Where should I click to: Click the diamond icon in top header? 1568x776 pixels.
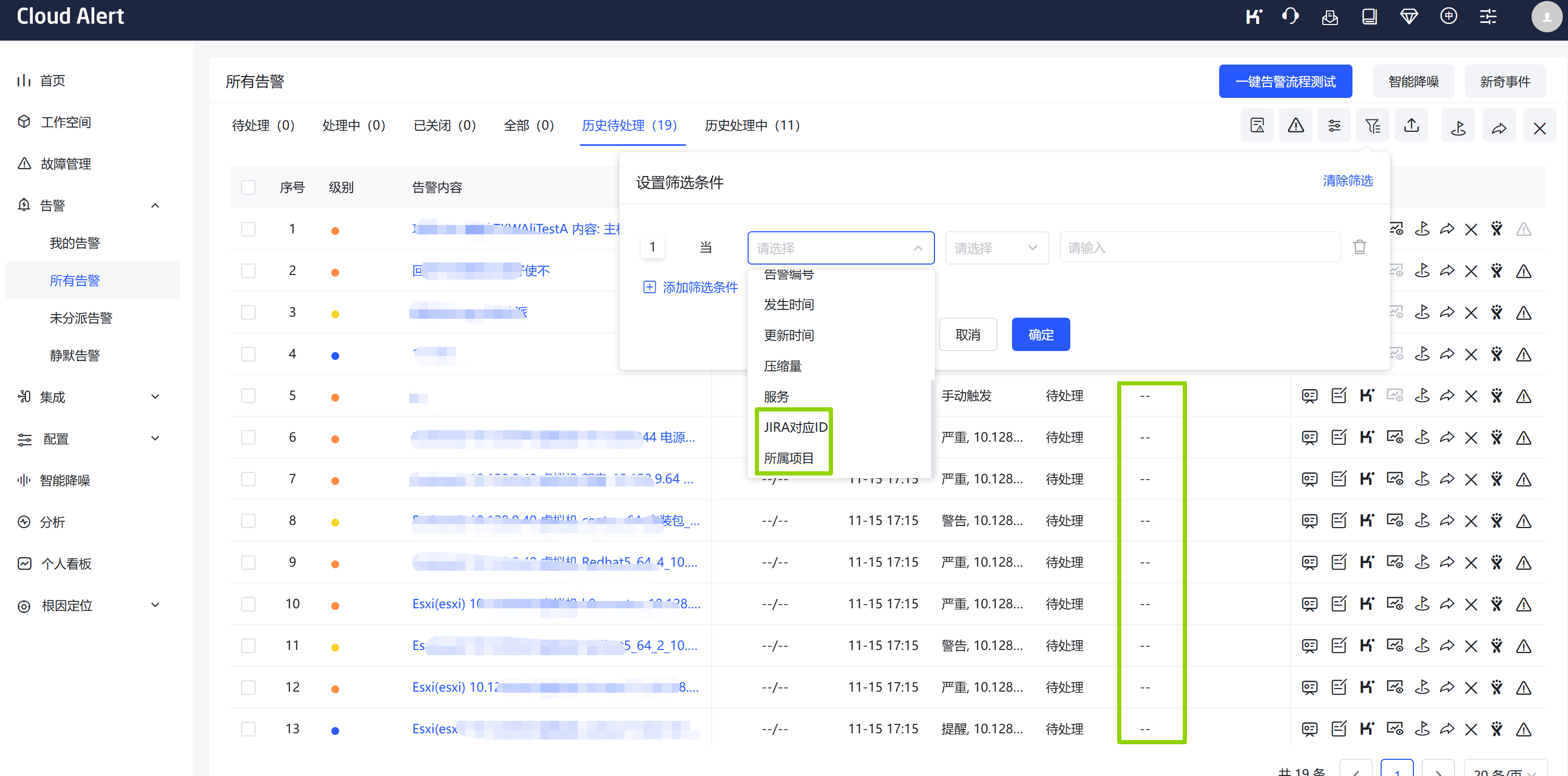[1409, 17]
